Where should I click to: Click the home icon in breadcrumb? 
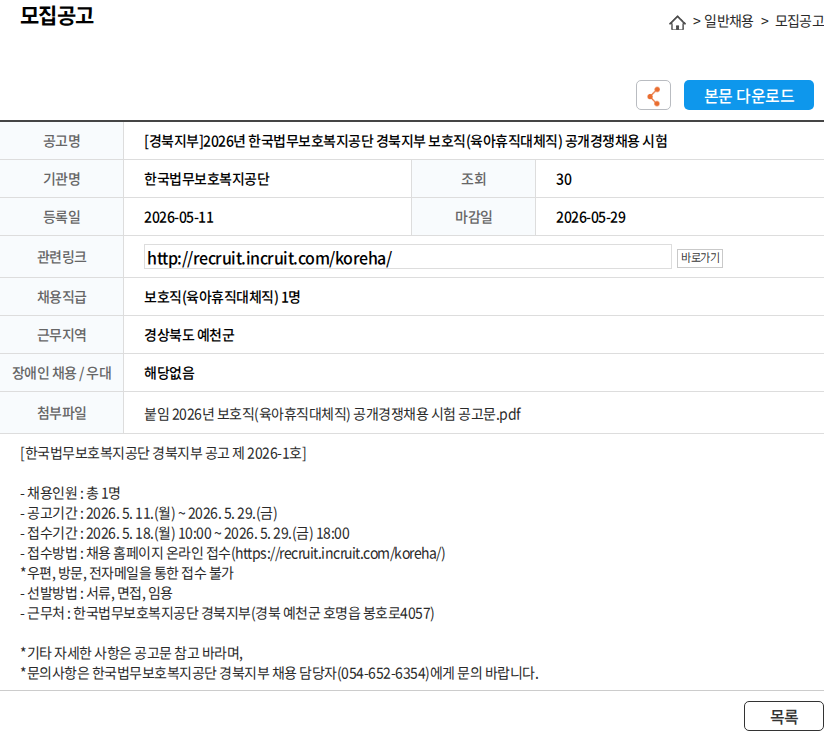[677, 23]
